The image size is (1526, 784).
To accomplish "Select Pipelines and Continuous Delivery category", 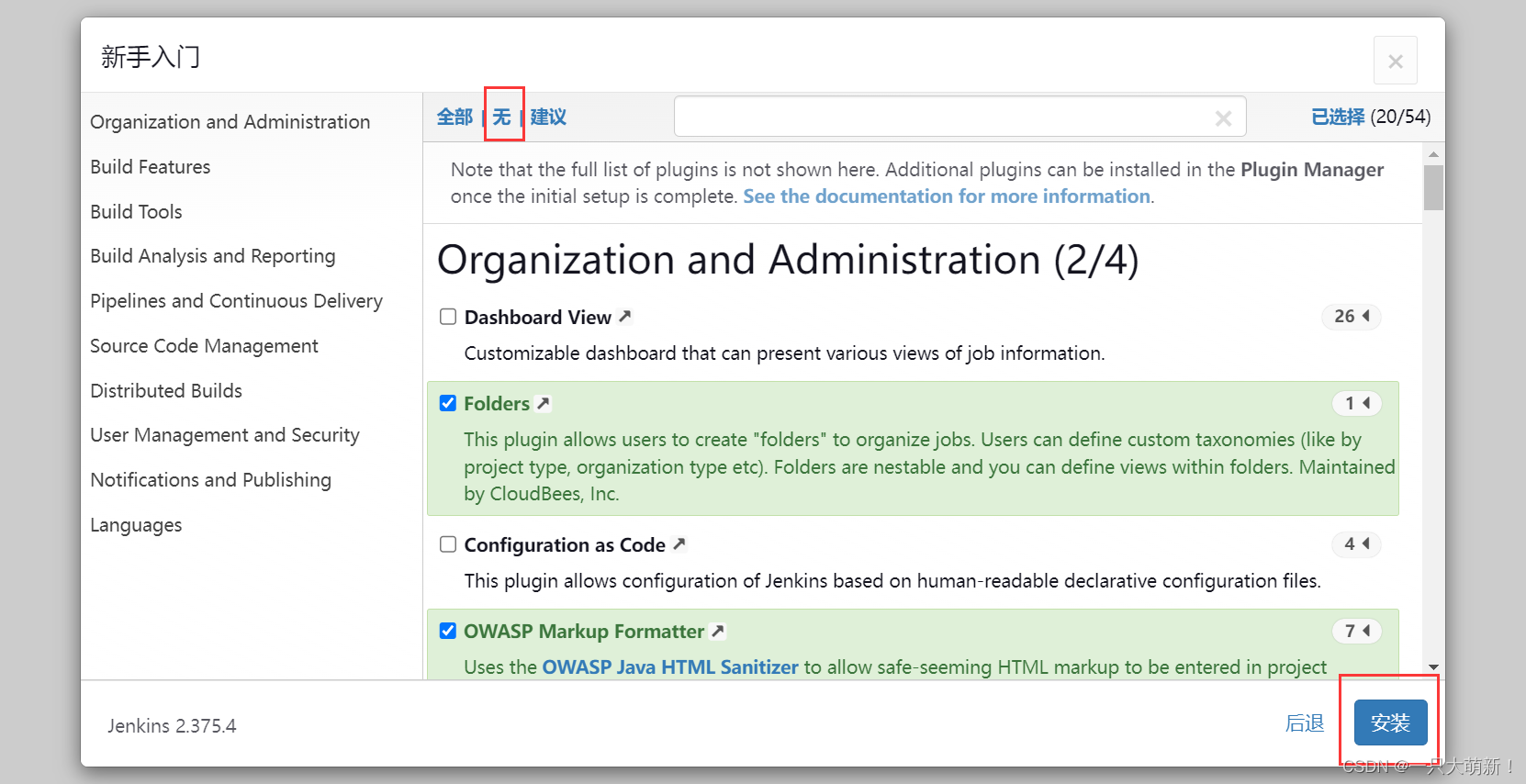I will (x=237, y=301).
